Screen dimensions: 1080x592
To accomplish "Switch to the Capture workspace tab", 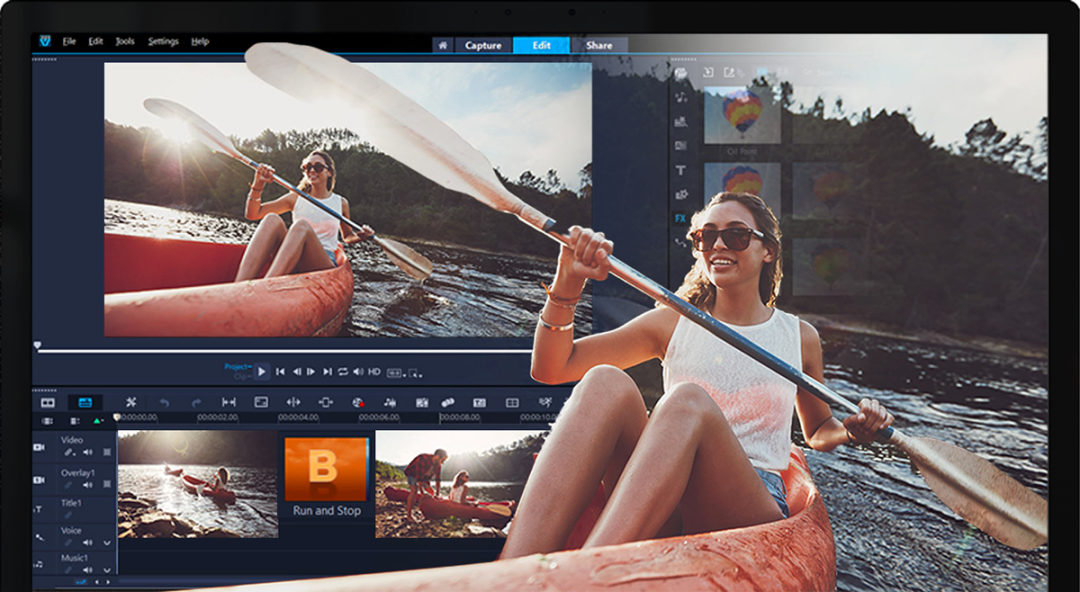I will click(x=483, y=45).
